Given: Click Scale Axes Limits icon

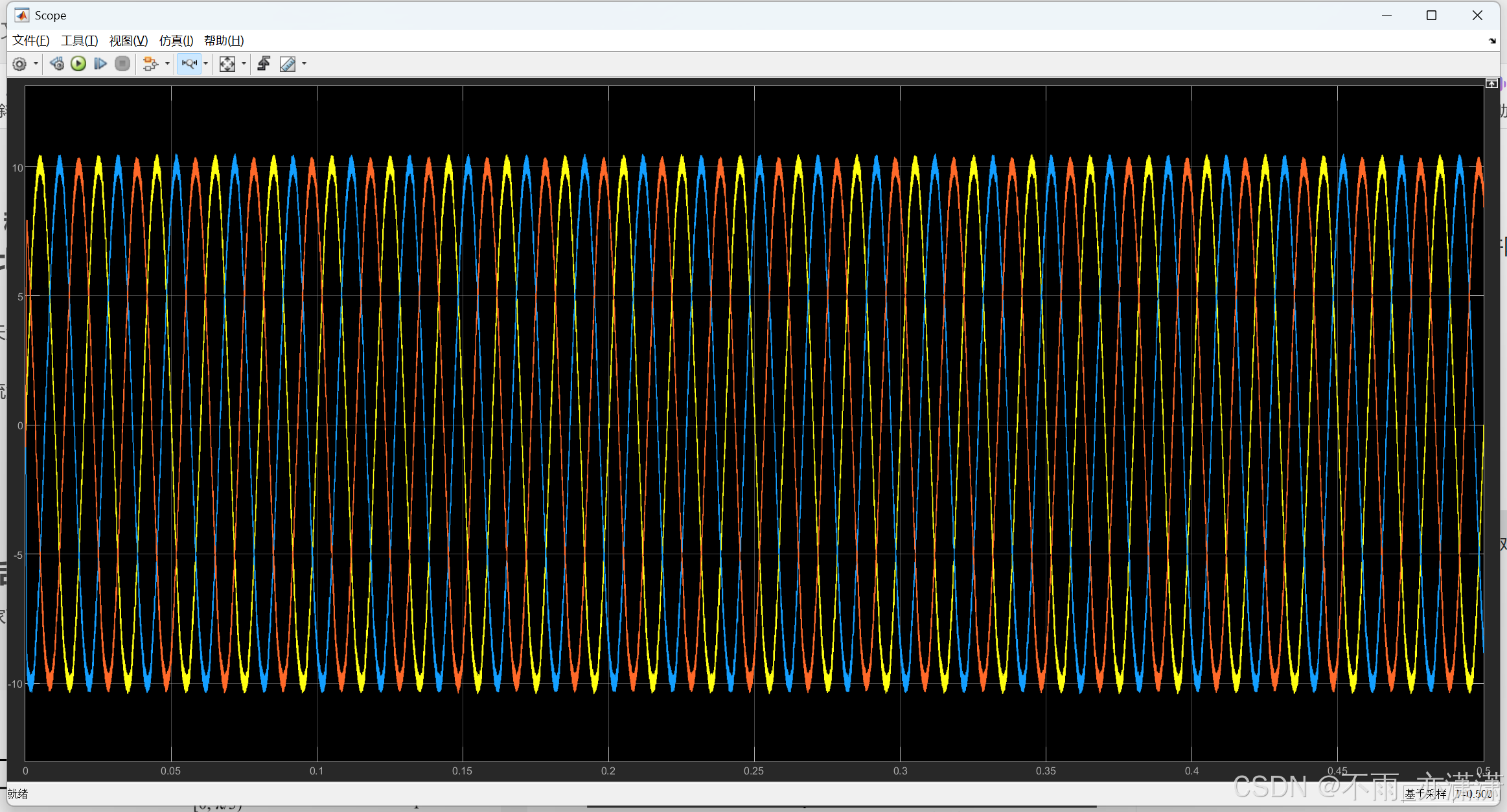Looking at the screenshot, I should click(227, 63).
